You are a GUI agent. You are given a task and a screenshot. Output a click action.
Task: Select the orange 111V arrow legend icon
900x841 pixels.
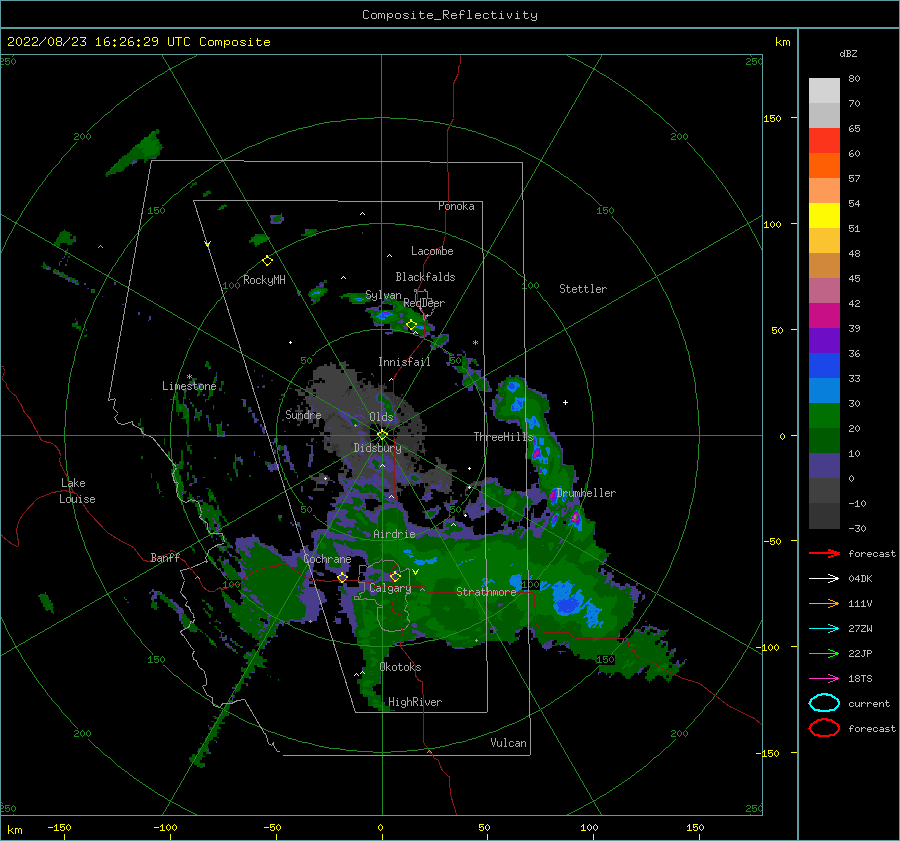(x=824, y=603)
